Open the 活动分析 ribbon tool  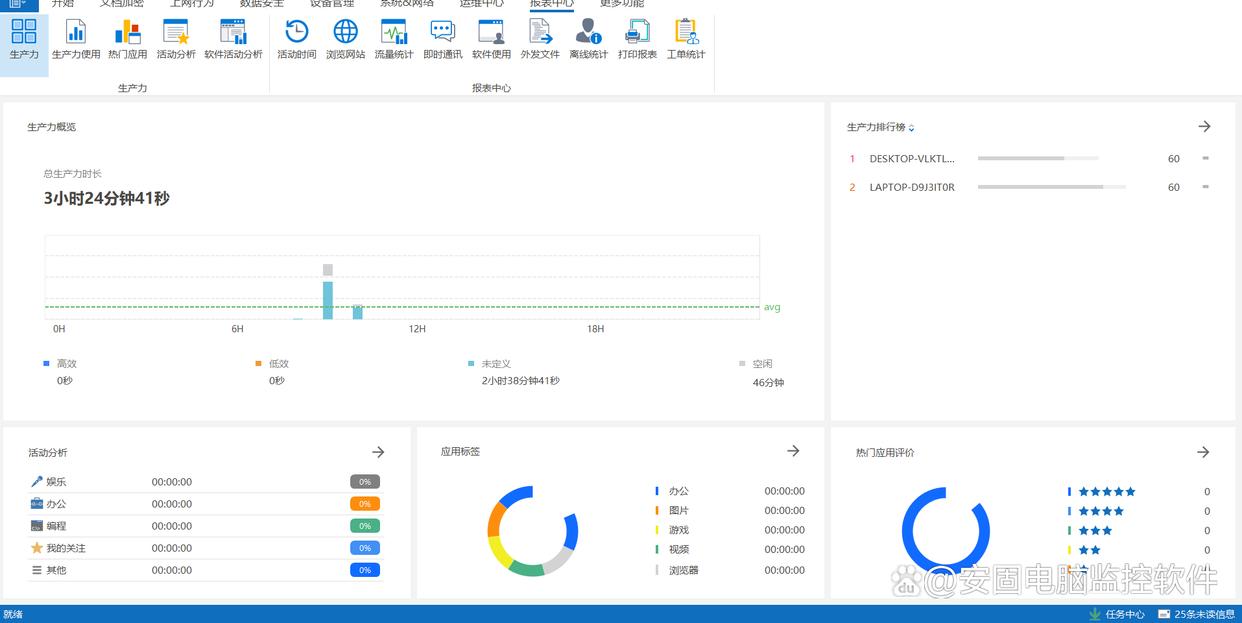coord(176,37)
